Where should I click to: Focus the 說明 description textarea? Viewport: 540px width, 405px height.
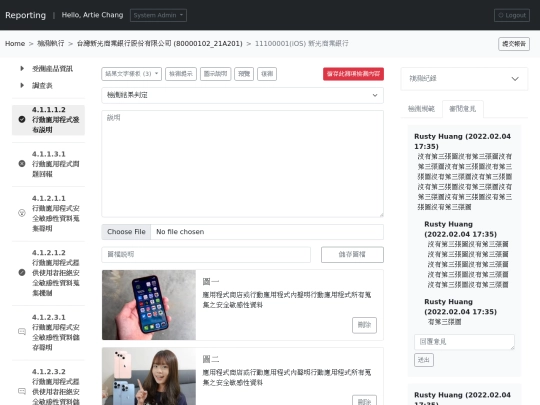click(x=242, y=164)
